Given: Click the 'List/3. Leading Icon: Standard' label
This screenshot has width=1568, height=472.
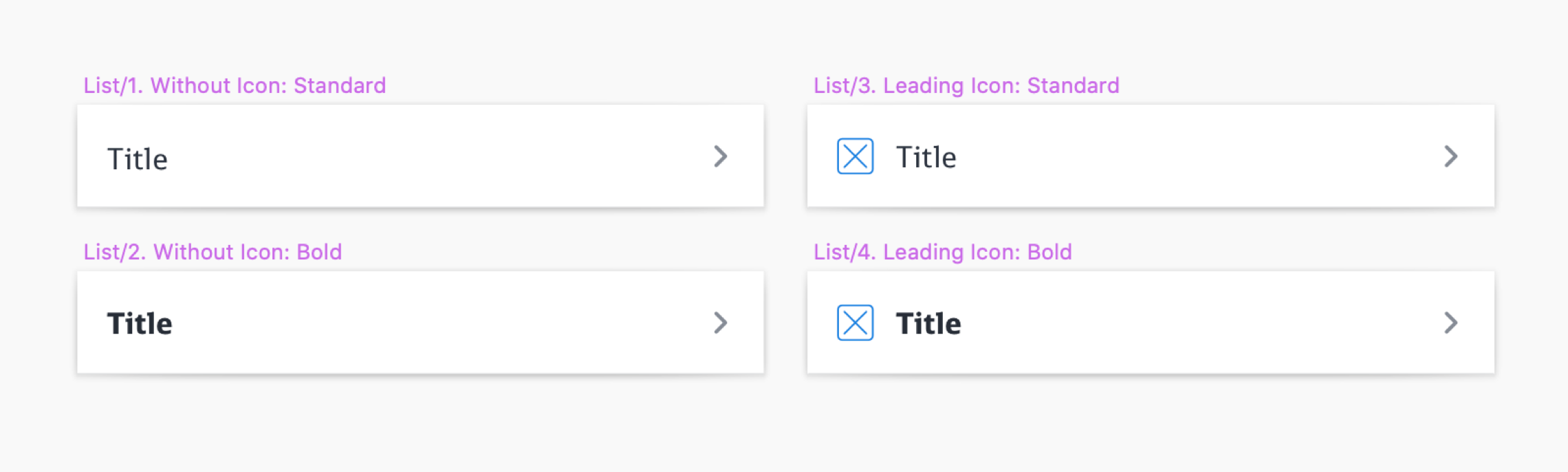Looking at the screenshot, I should tap(966, 85).
